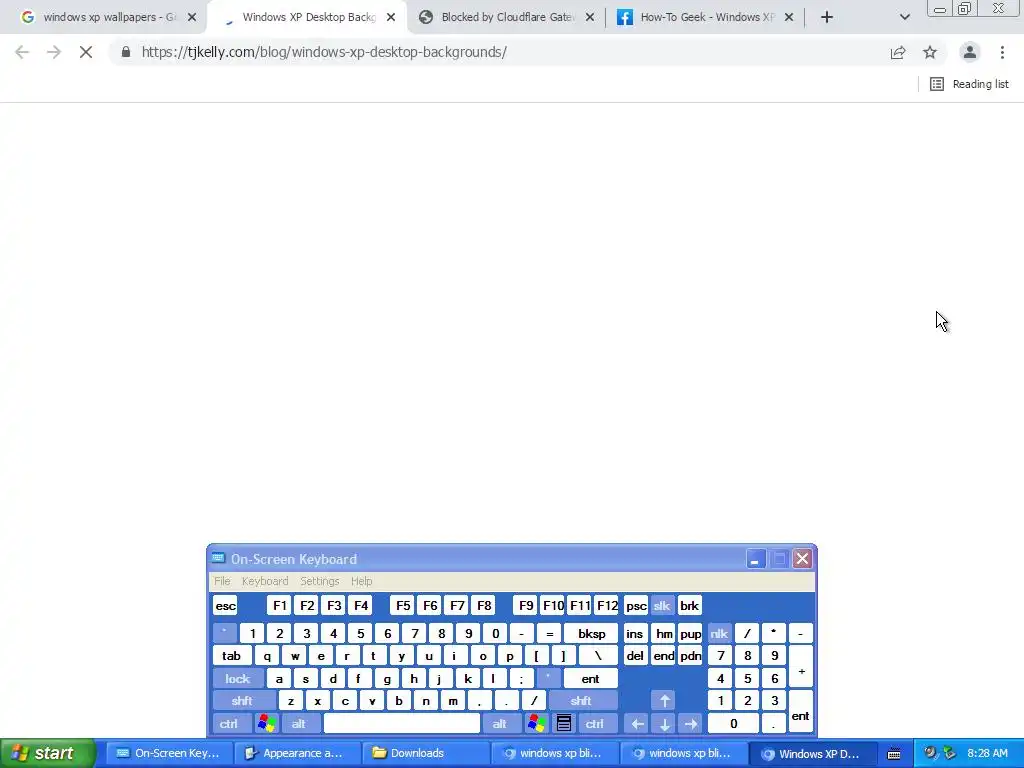Image resolution: width=1024 pixels, height=768 pixels.
Task: View the site lock security info
Action: tap(126, 52)
